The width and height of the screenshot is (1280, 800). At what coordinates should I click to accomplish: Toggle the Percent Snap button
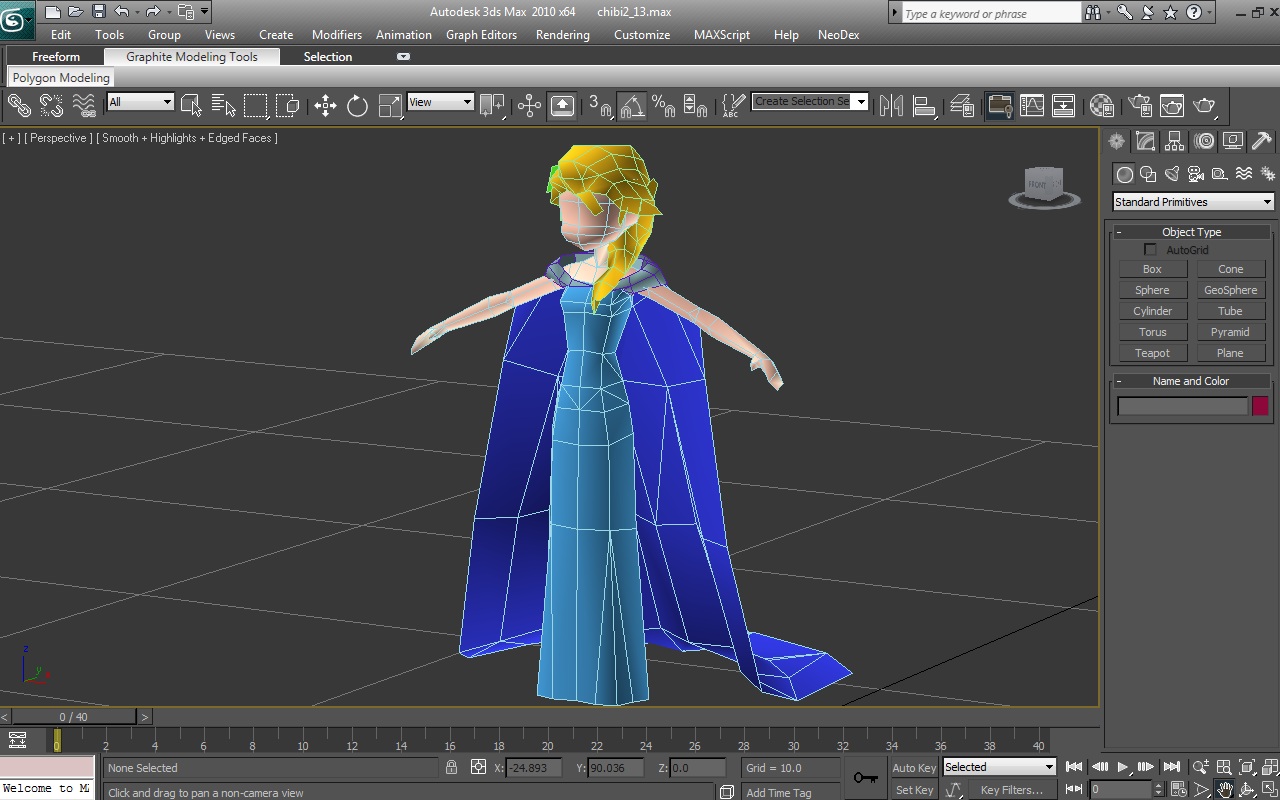663,105
